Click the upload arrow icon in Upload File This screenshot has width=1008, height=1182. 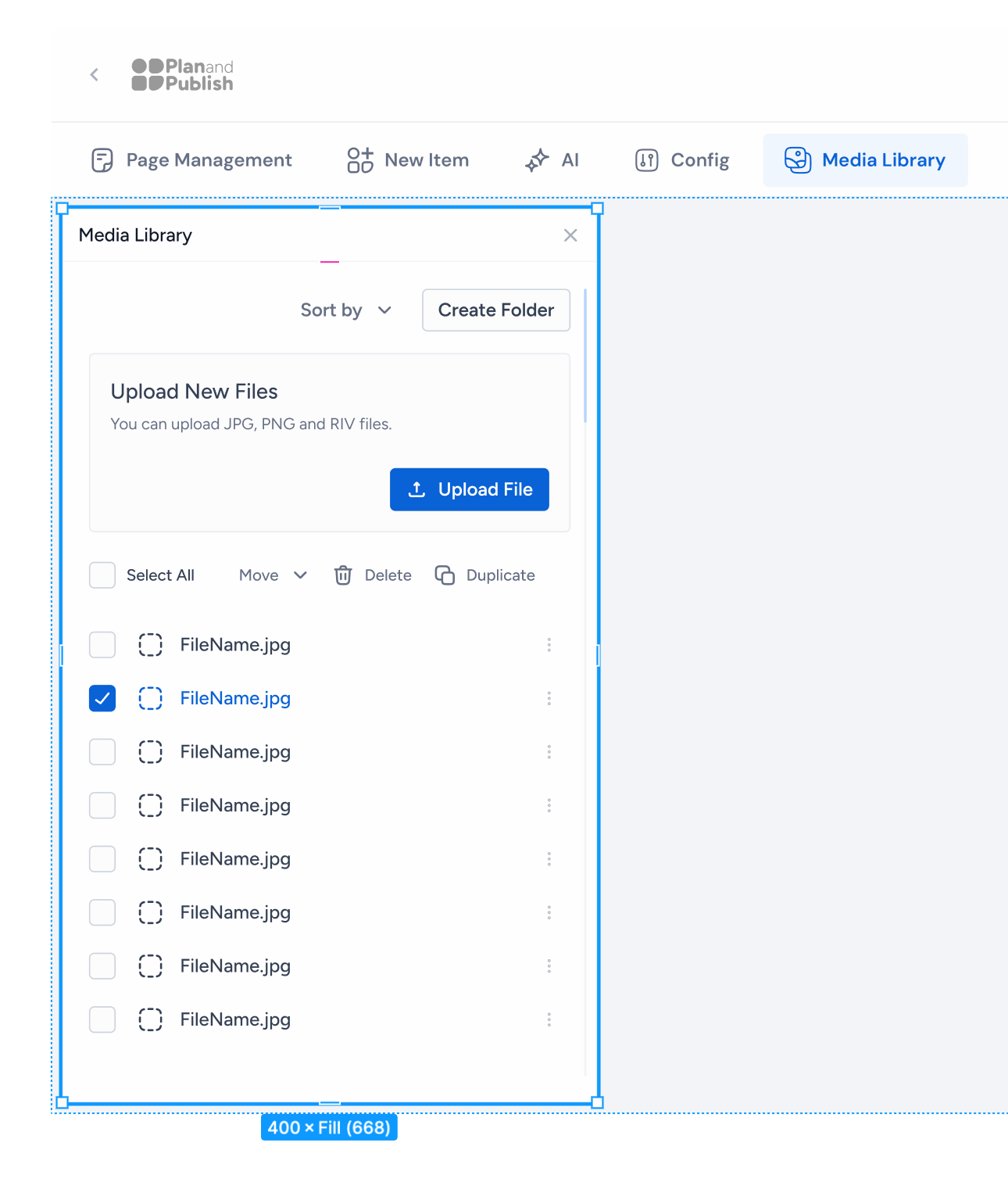point(417,489)
